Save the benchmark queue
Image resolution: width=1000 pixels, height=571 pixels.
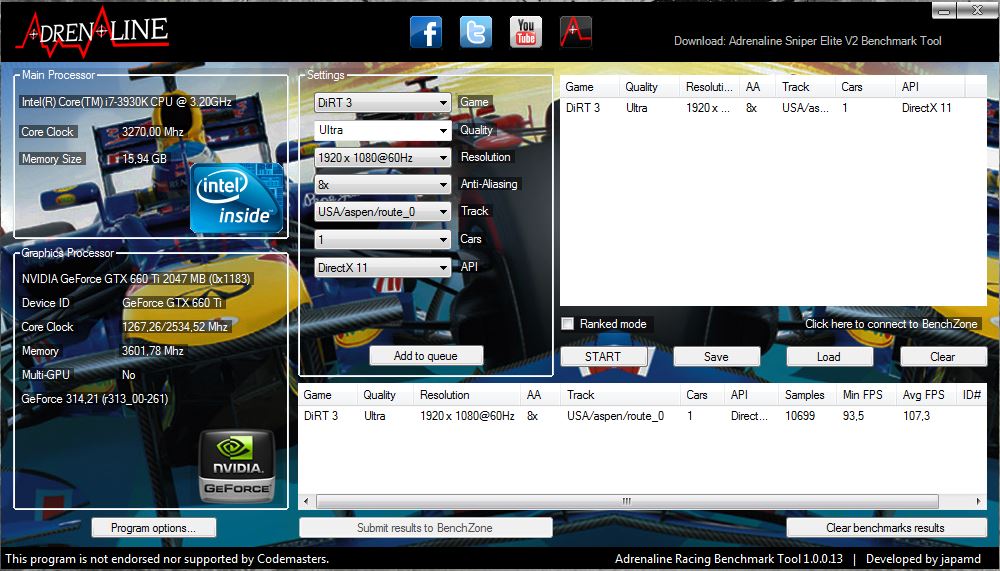point(716,357)
